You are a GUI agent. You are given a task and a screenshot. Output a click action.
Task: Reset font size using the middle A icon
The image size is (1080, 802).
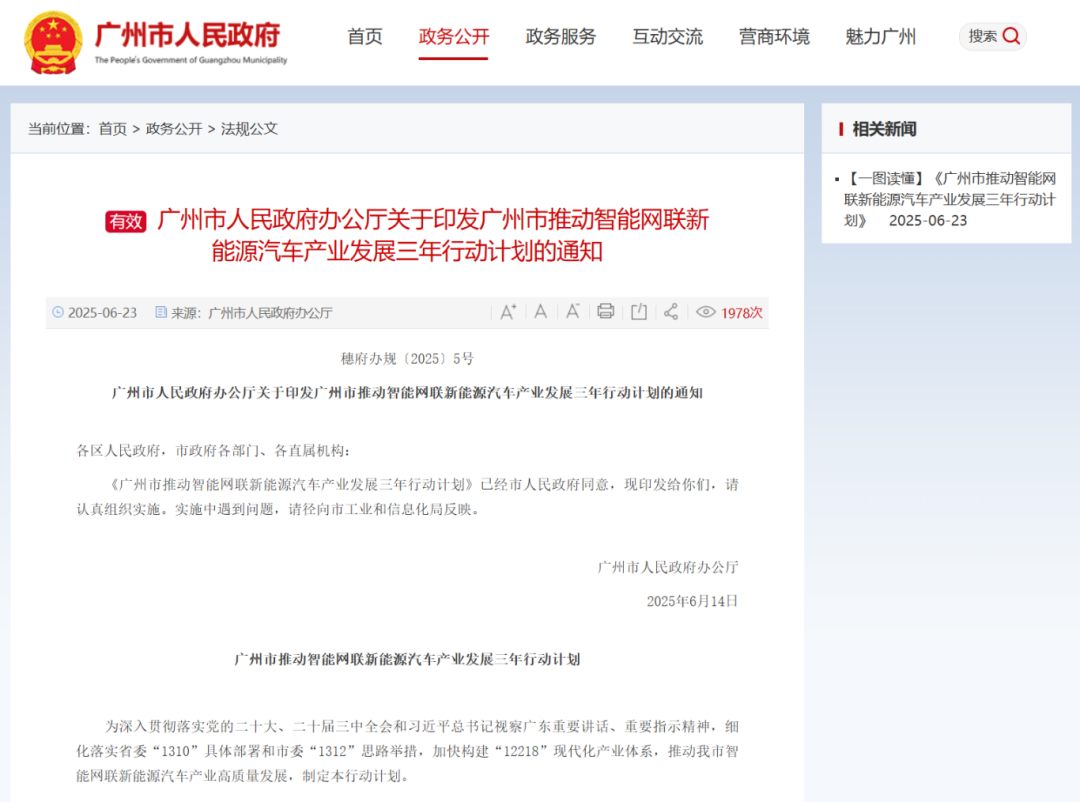540,312
